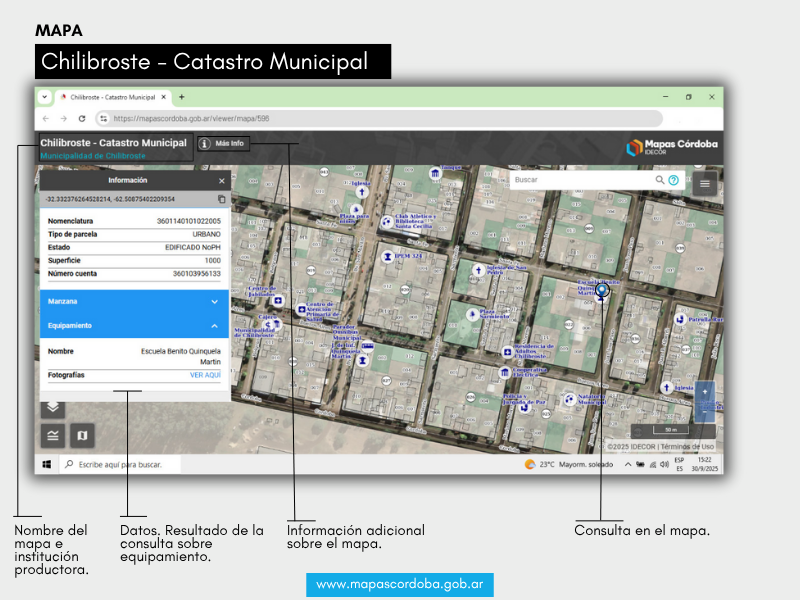This screenshot has height=600, width=800.
Task: Open the legend icon above the taskbar
Action: click(52, 435)
